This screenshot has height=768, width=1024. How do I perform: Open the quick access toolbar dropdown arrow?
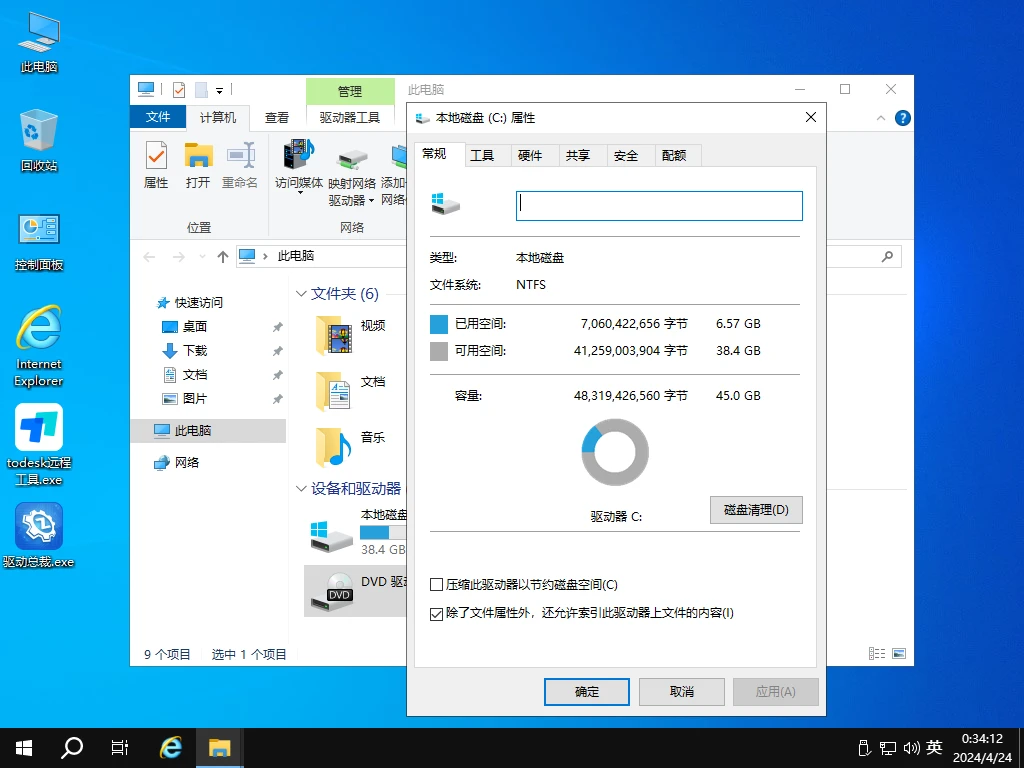point(219,90)
